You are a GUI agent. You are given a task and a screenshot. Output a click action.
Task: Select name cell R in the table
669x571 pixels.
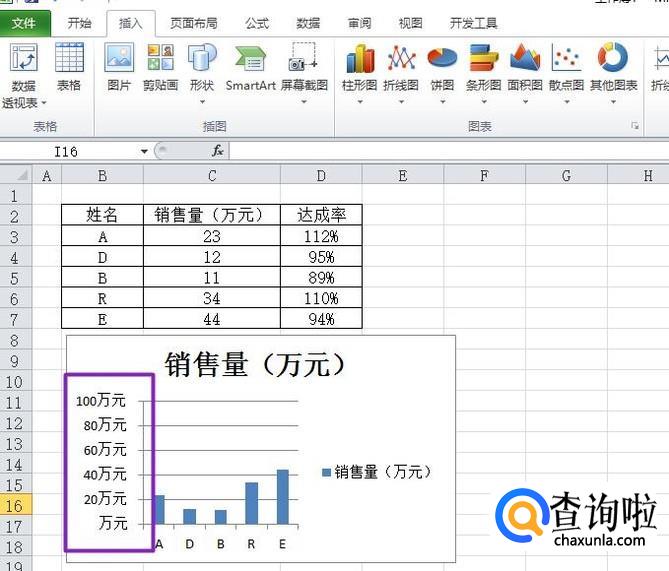[102, 298]
